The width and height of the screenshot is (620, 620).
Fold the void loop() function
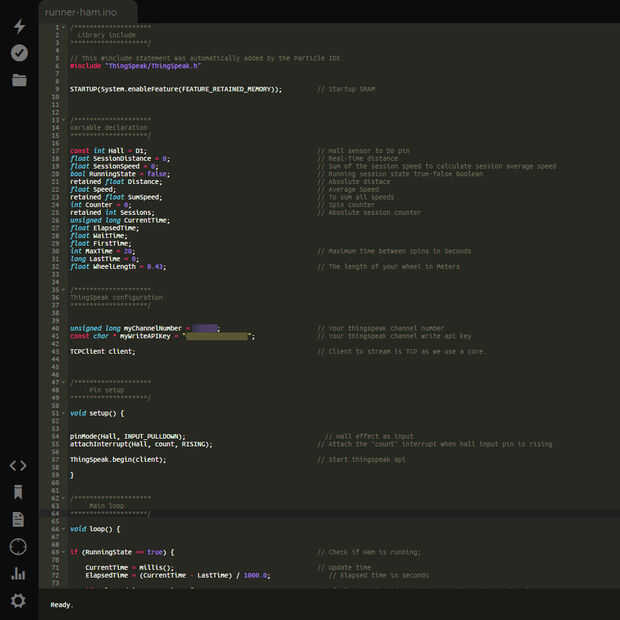click(63, 529)
